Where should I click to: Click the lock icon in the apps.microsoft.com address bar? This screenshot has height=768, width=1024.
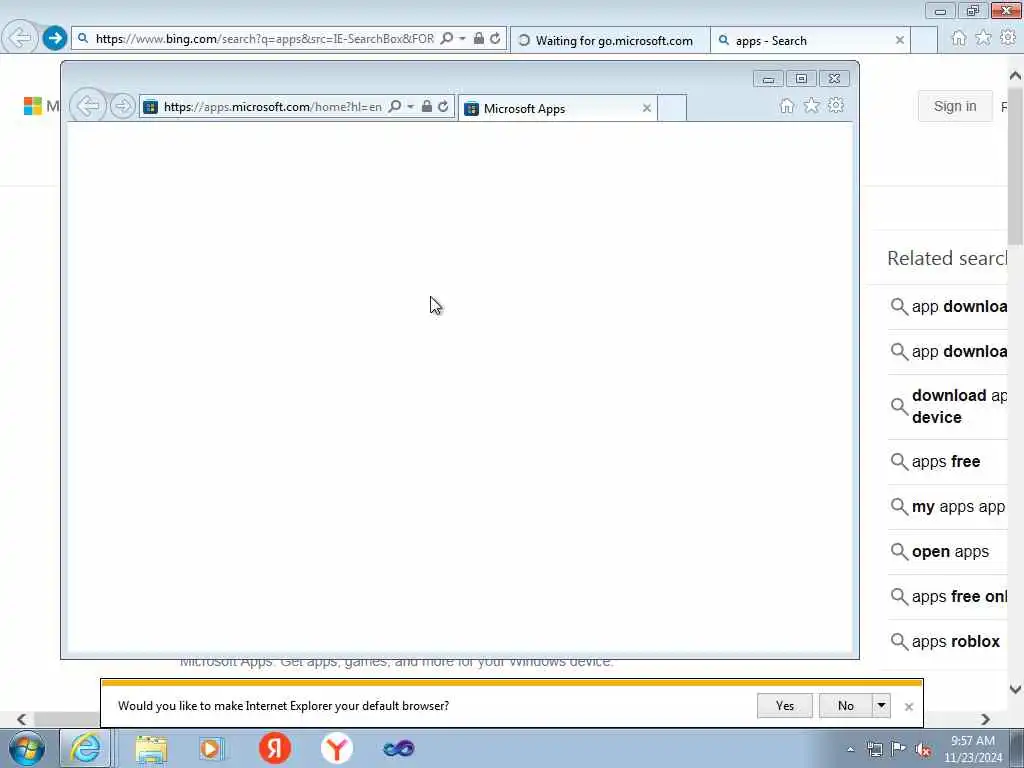[x=426, y=106]
